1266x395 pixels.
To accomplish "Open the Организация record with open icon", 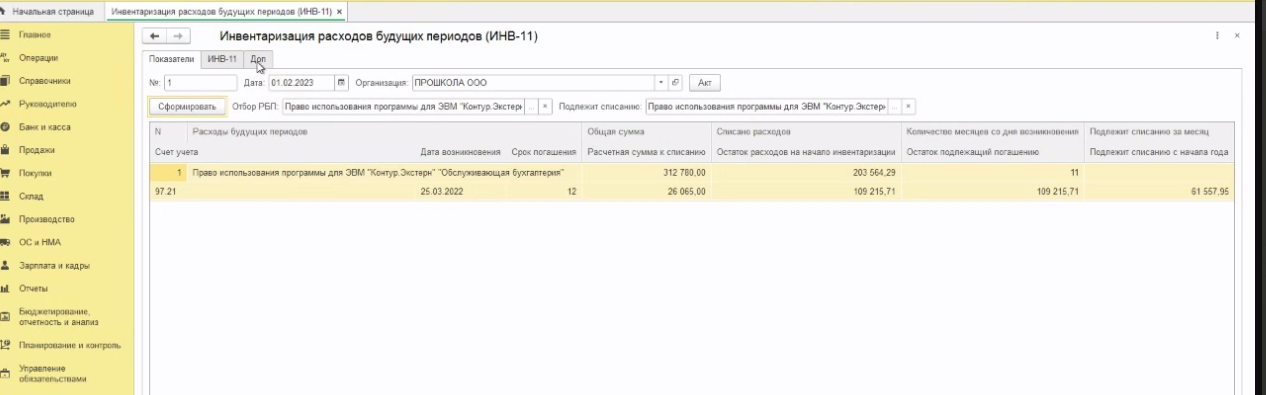I will click(675, 83).
